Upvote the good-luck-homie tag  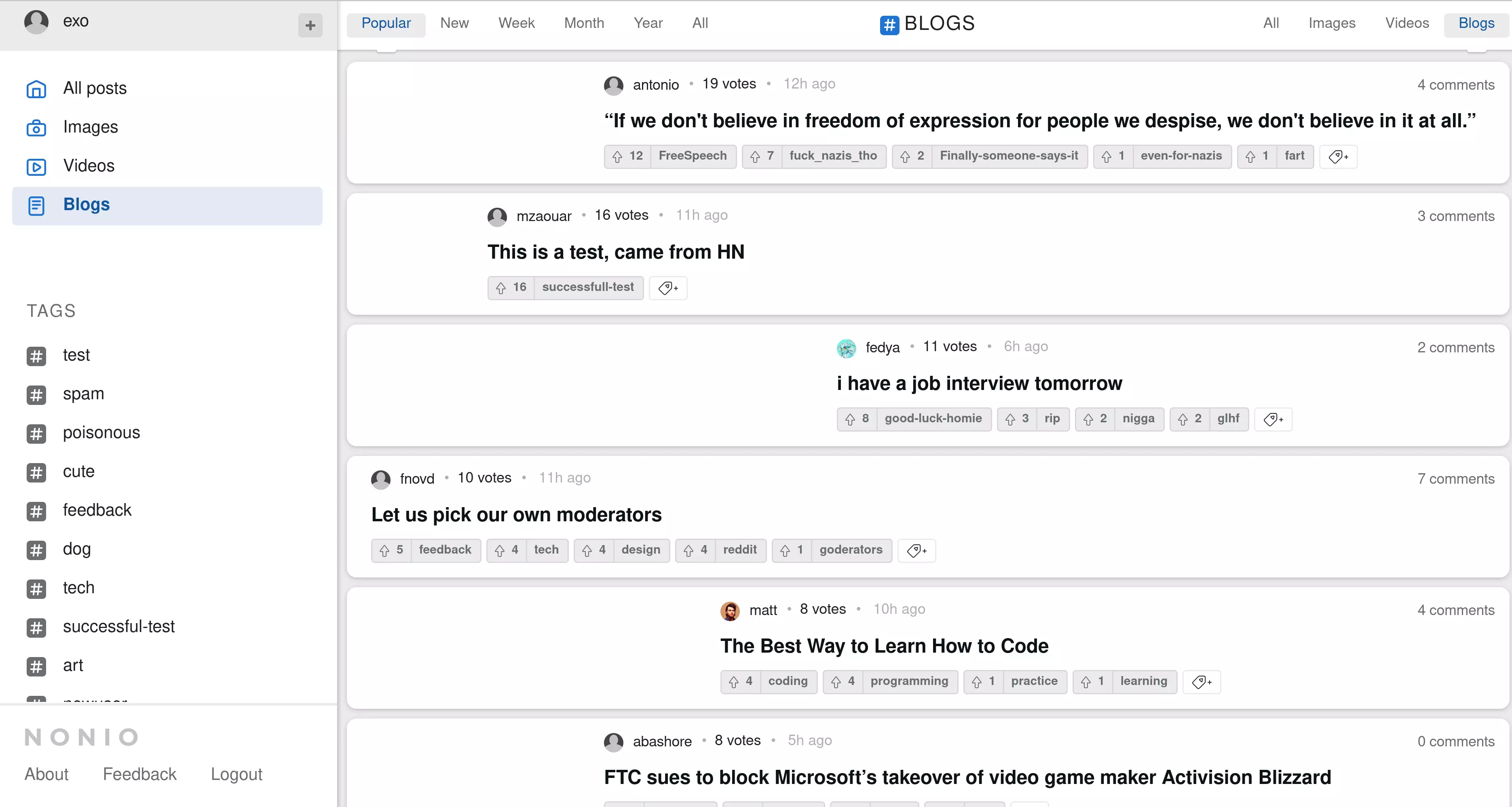tap(850, 419)
